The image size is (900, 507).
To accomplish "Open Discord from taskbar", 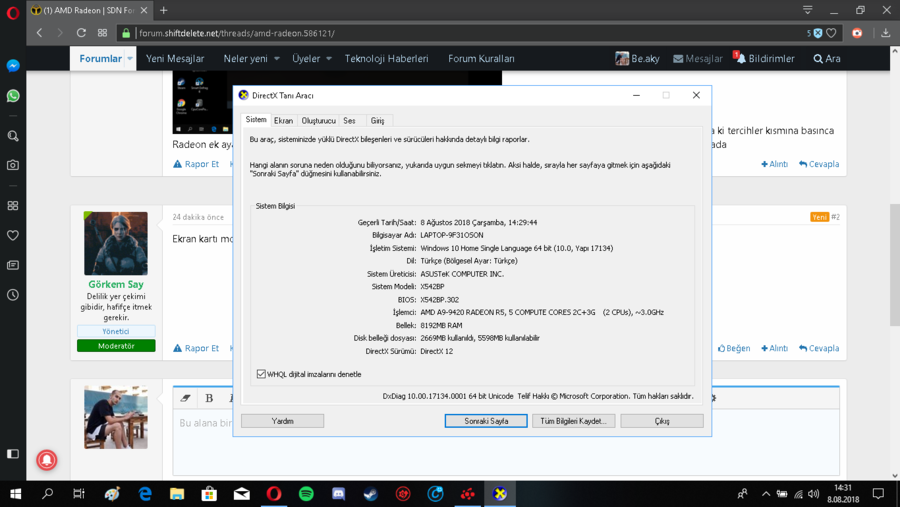I will 339,493.
